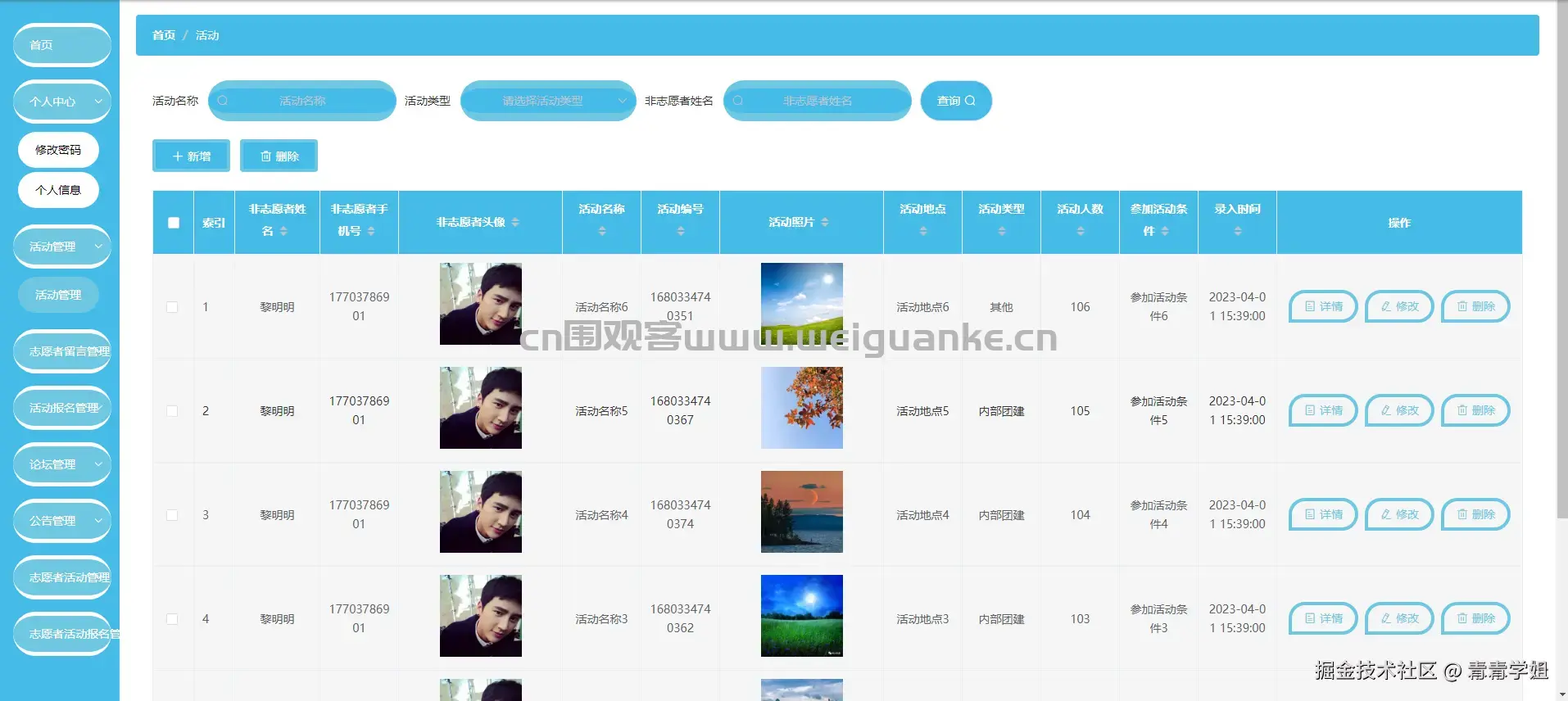Click the 活动名称 search input field

[x=302, y=101]
